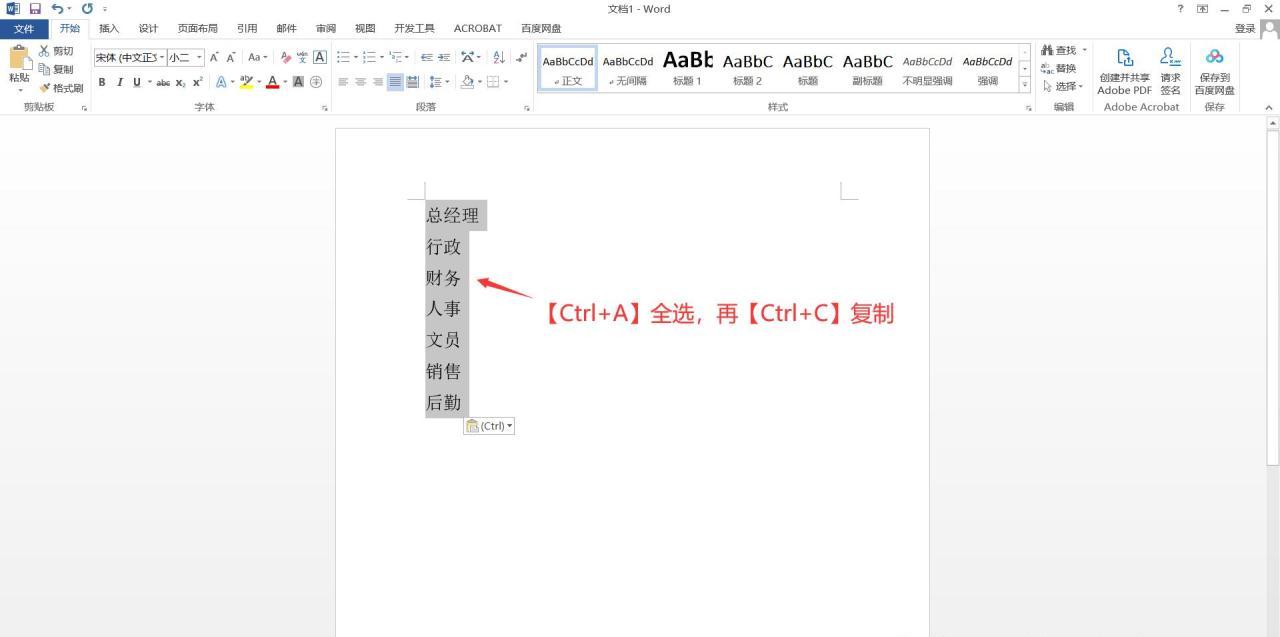Decrease the font size (shrink font icon)
The height and width of the screenshot is (637, 1280).
pos(231,57)
